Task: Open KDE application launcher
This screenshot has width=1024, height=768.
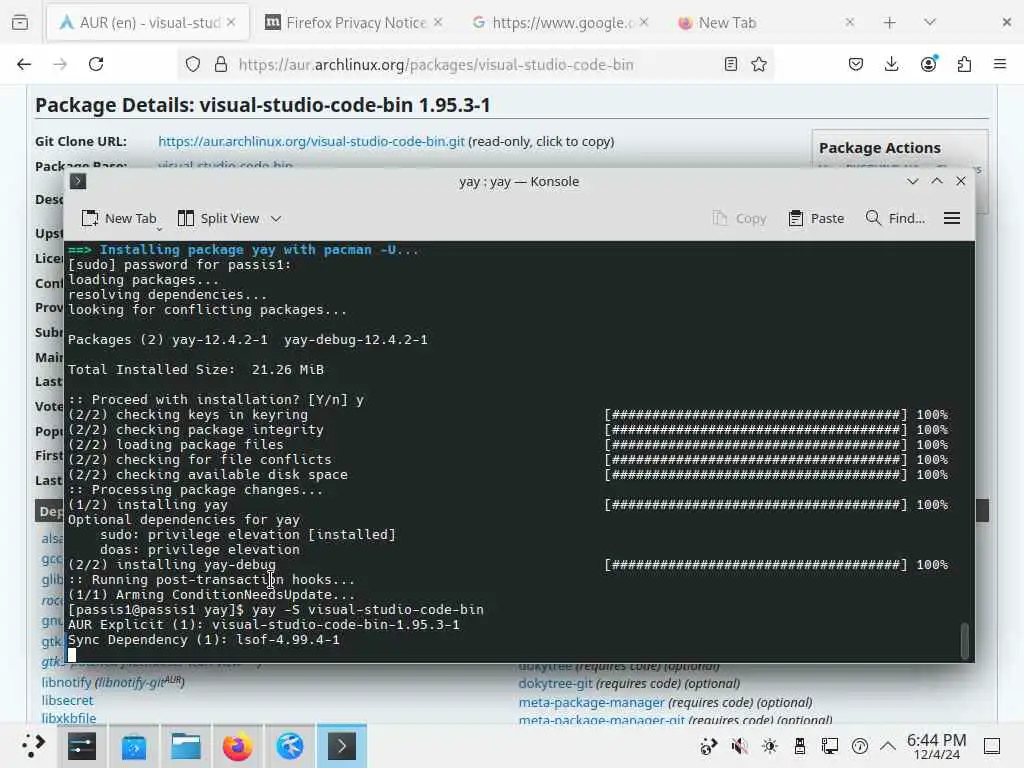Action: [32, 746]
